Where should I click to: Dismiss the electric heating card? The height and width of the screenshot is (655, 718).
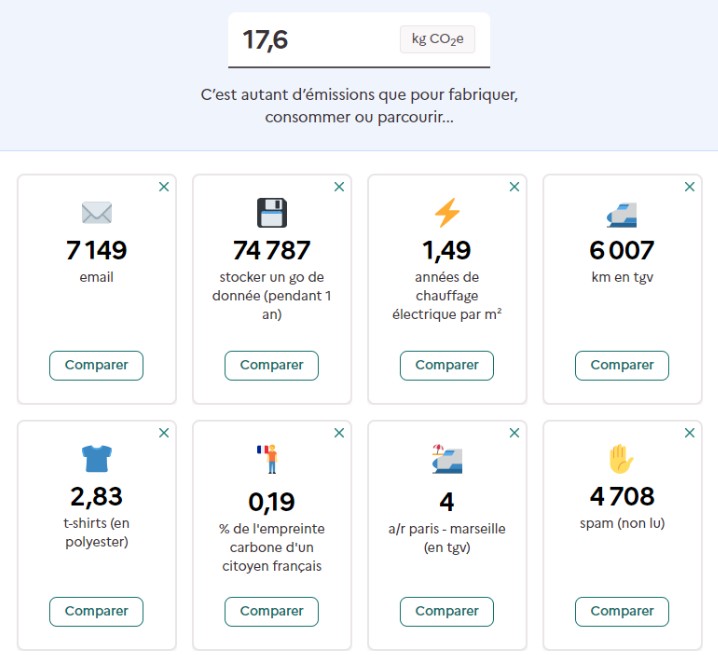(x=514, y=187)
